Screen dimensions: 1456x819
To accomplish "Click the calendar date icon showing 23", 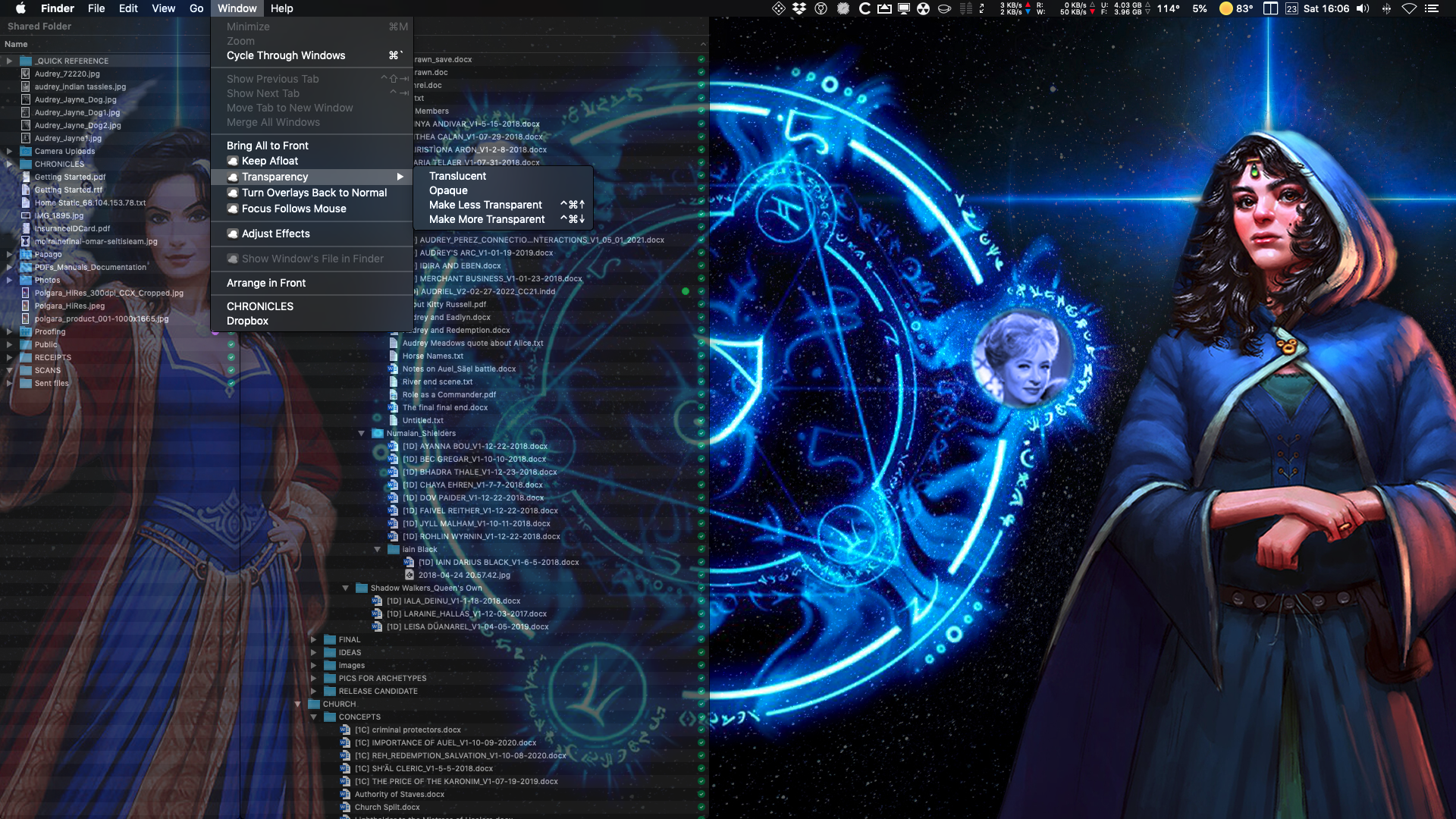I will tap(1291, 8).
